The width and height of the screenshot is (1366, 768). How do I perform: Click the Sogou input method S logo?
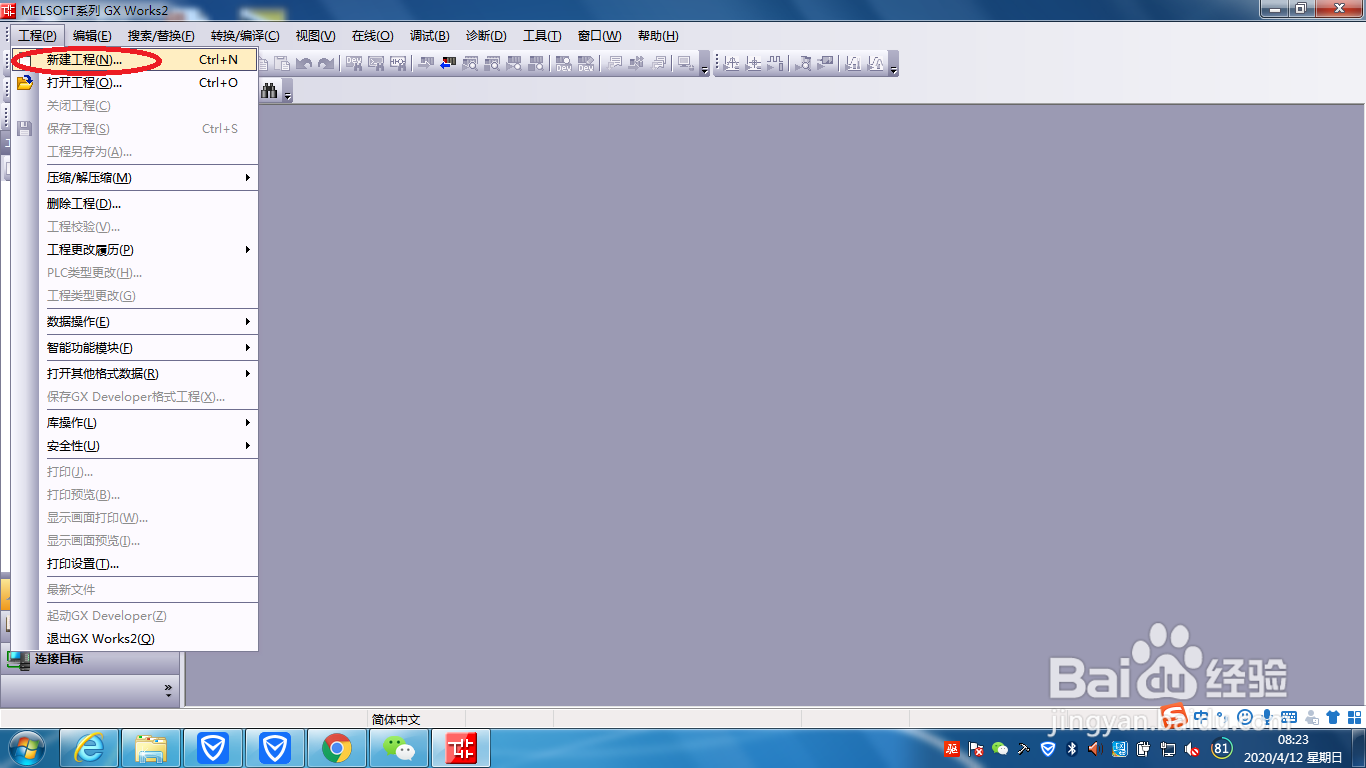click(1174, 714)
